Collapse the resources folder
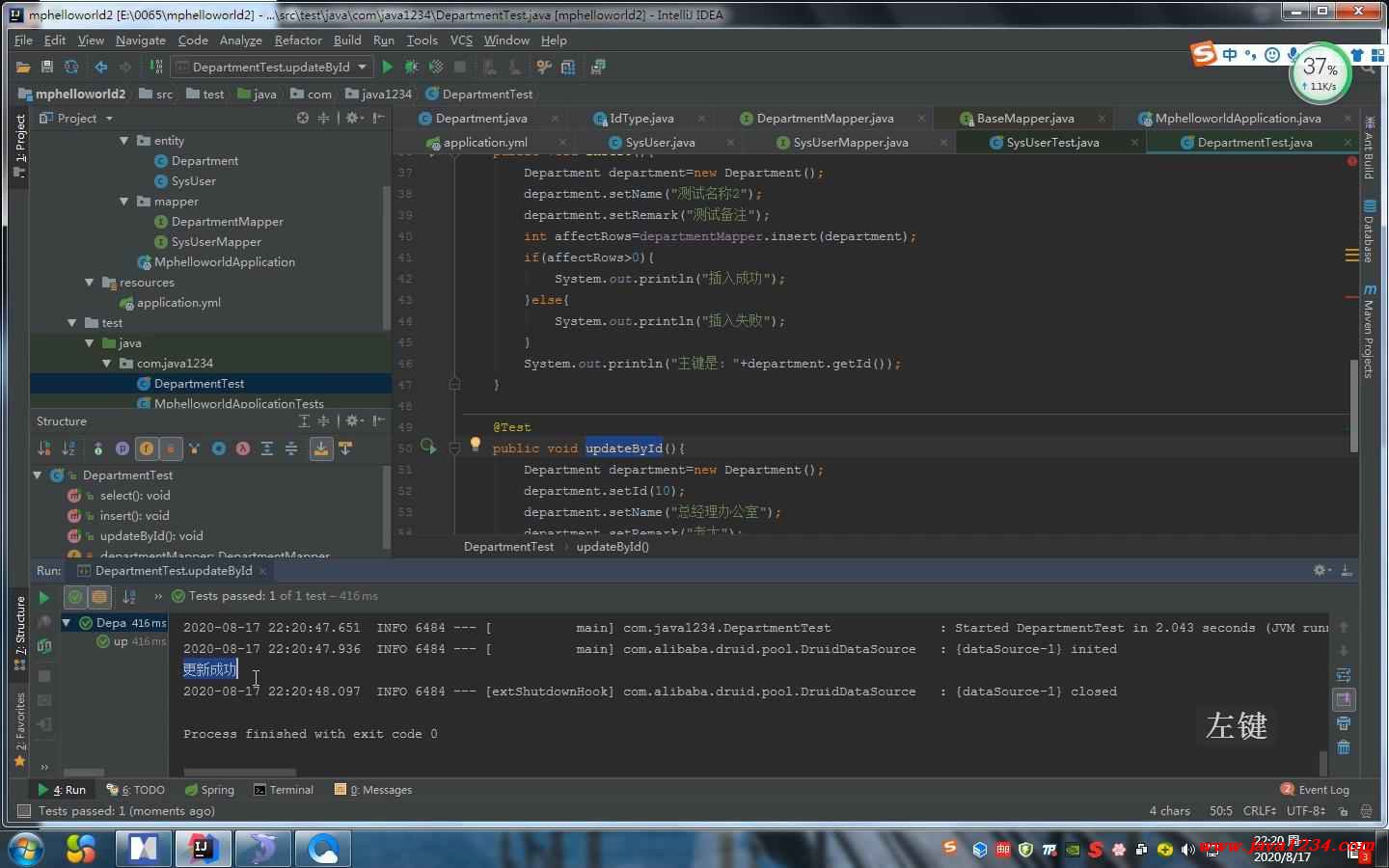 [x=89, y=283]
